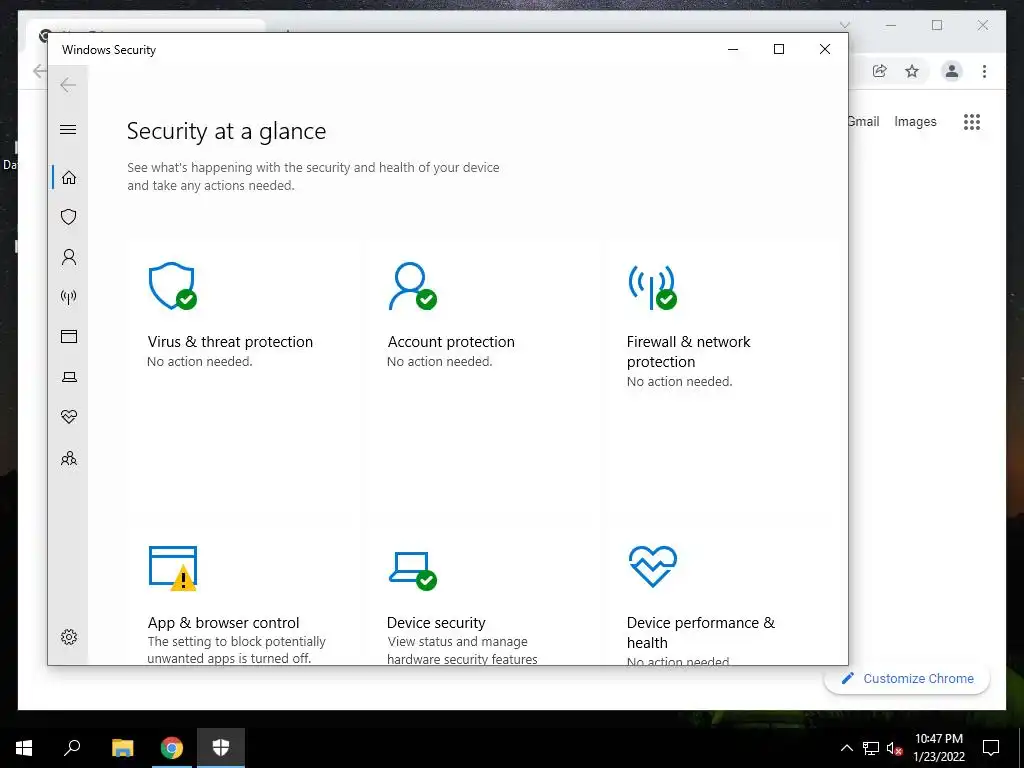
Task: Open File Explorer from the taskbar
Action: pos(122,748)
